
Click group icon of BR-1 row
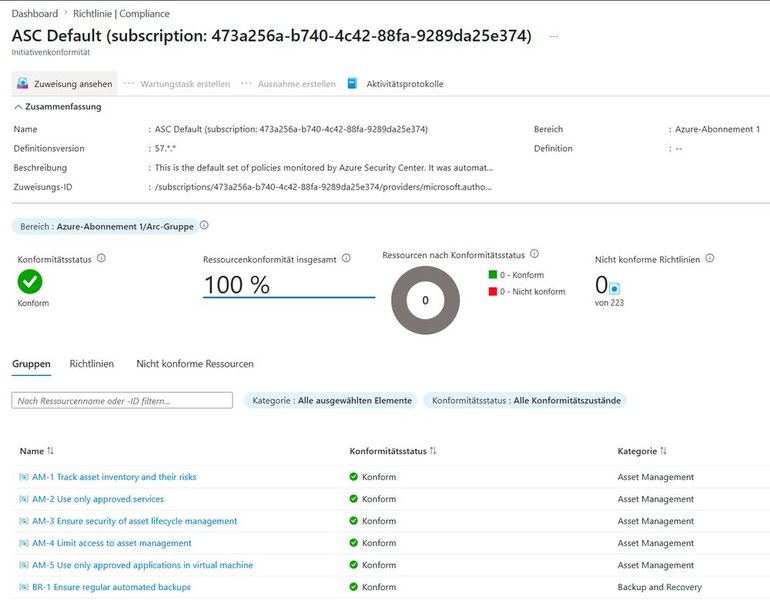pos(24,587)
